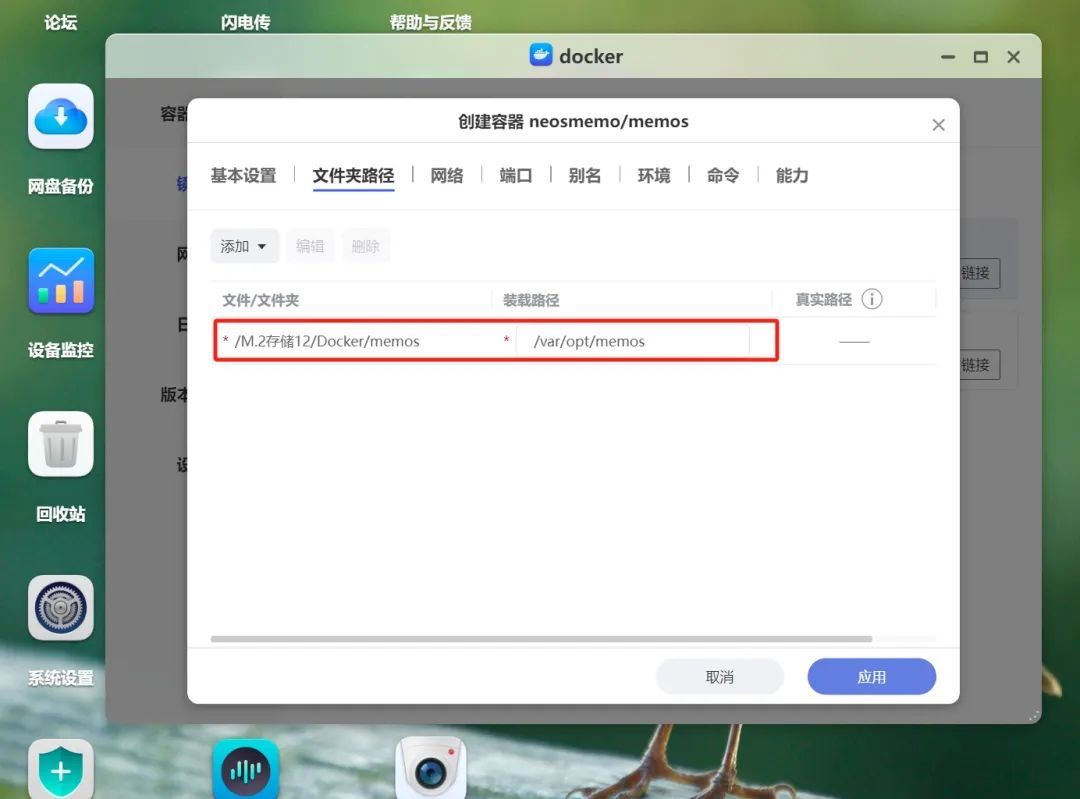Open the 回收站 recycle bin desktop icon
Screen dimensions: 1080x799
click(x=61, y=444)
